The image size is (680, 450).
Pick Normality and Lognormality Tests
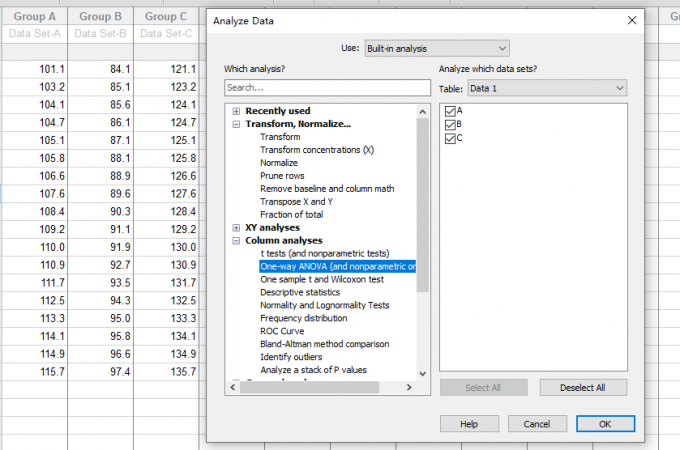(x=325, y=306)
